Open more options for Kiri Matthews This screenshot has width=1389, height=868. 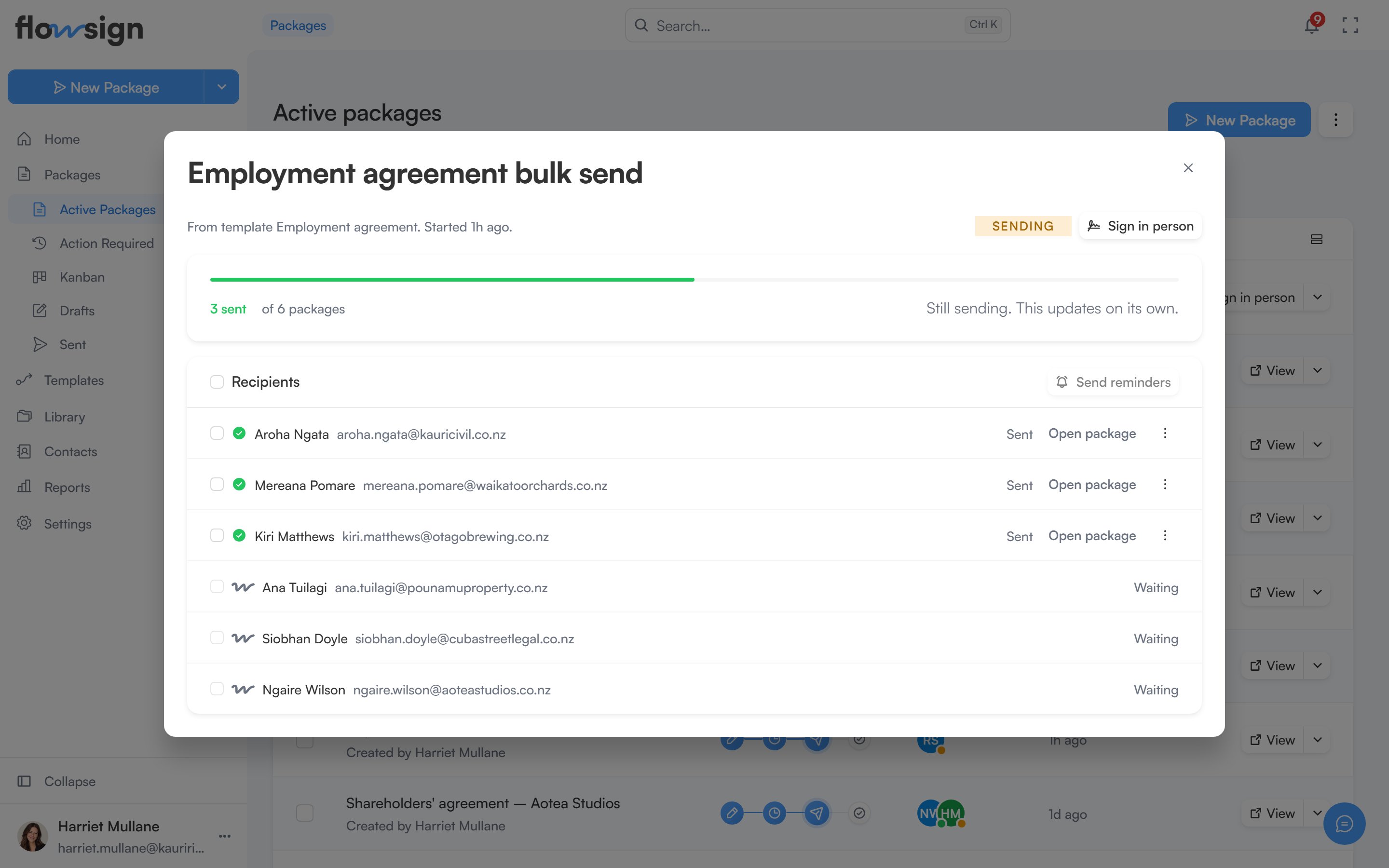click(x=1165, y=536)
